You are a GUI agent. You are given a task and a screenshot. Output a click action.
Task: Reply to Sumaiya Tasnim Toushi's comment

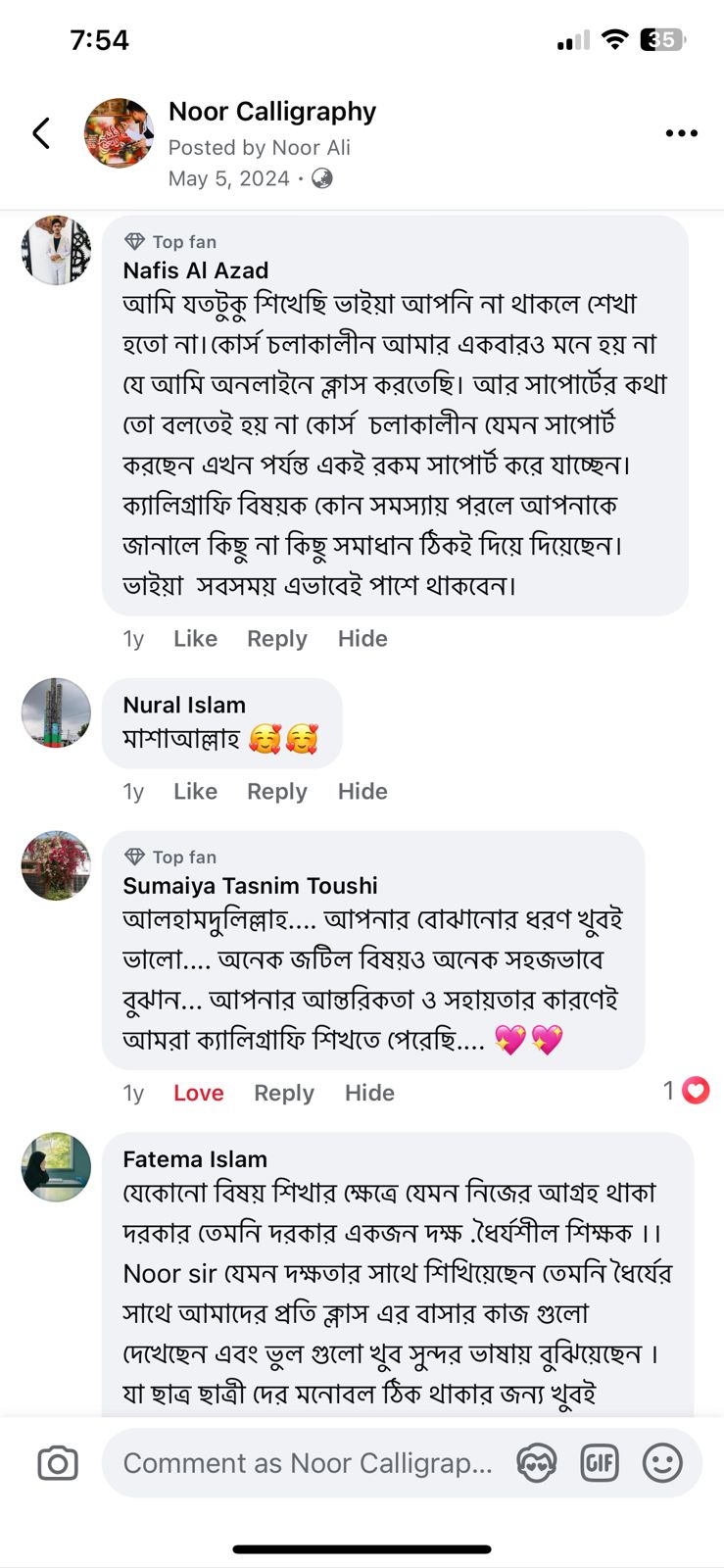283,1094
